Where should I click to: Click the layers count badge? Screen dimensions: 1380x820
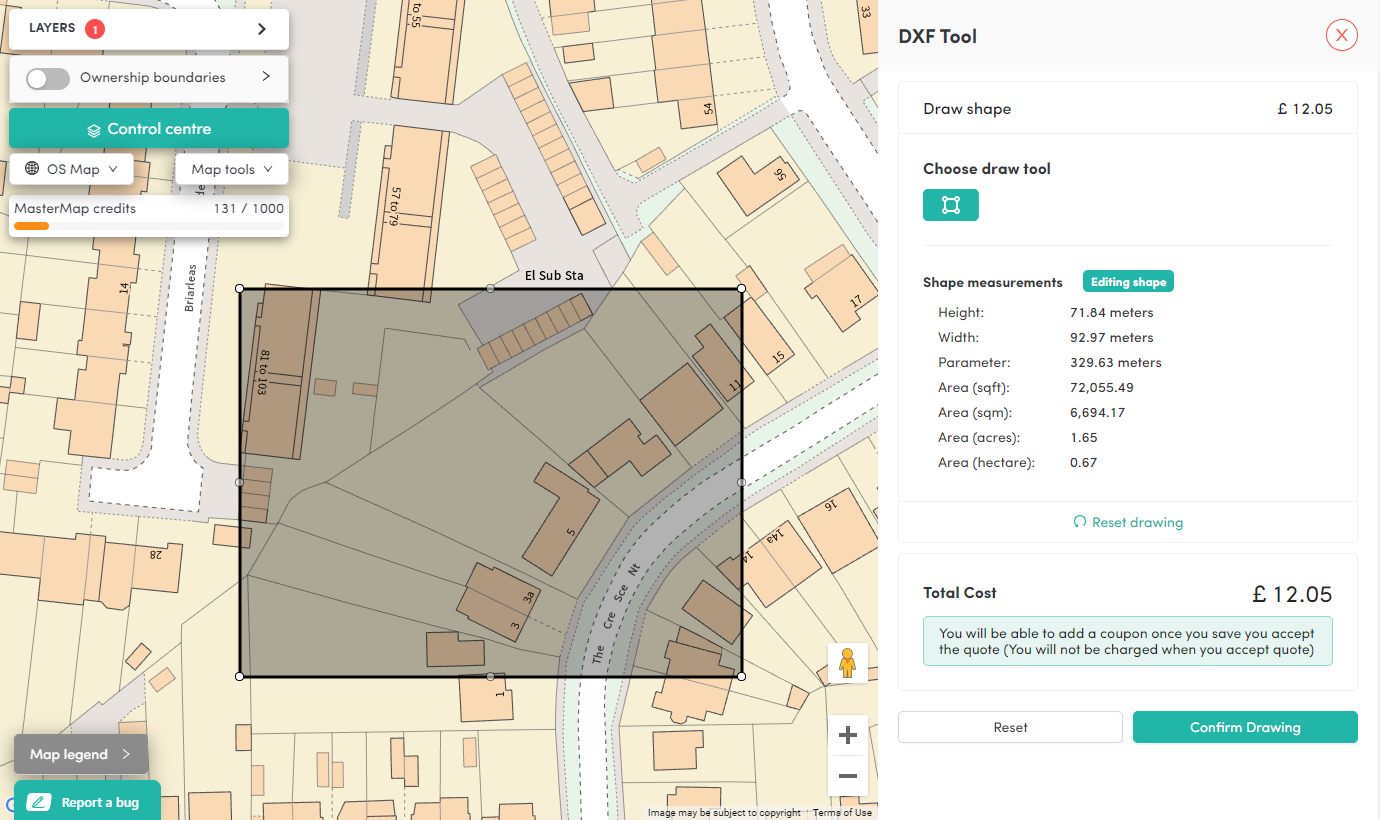click(x=95, y=29)
